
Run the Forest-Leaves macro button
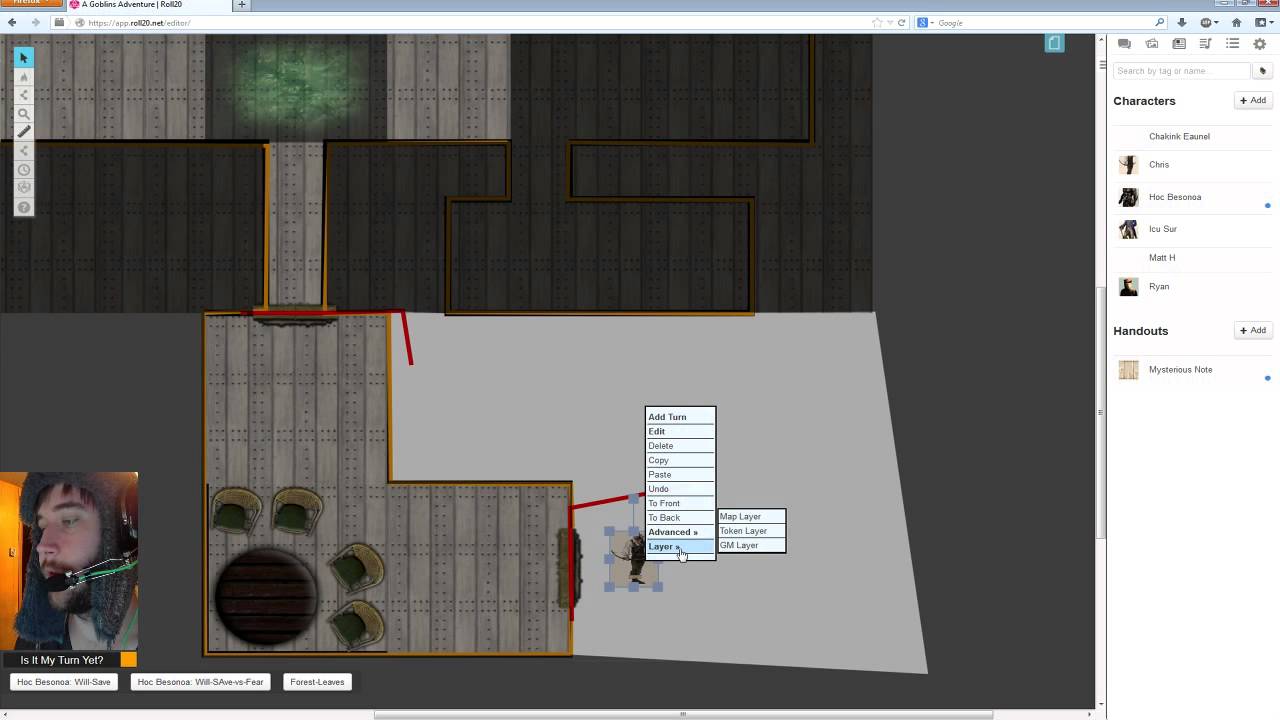tap(317, 682)
